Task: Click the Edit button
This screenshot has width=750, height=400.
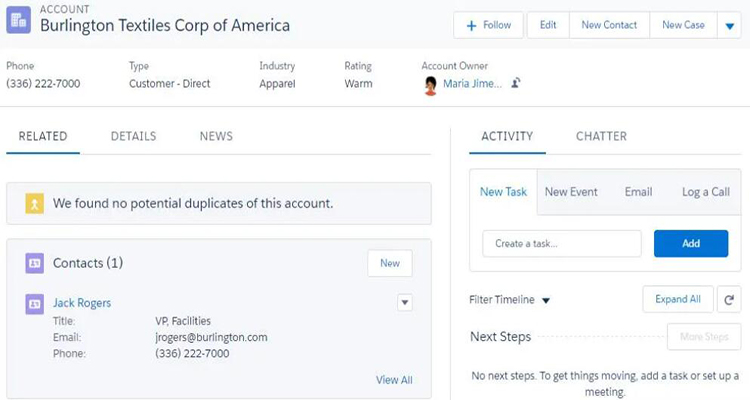Action: tap(548, 25)
